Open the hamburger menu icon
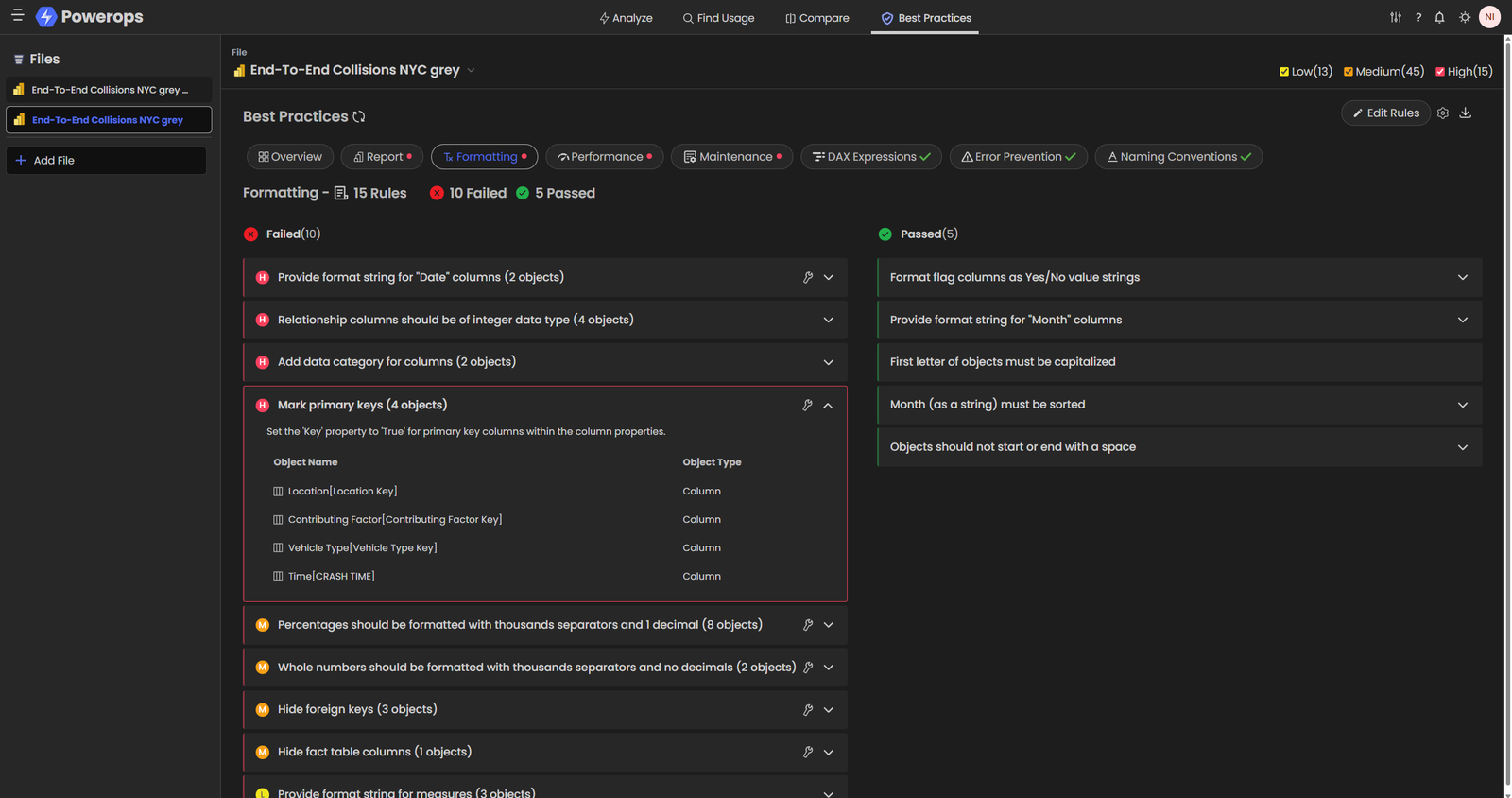This screenshot has width=1512, height=798. pyautogui.click(x=17, y=16)
